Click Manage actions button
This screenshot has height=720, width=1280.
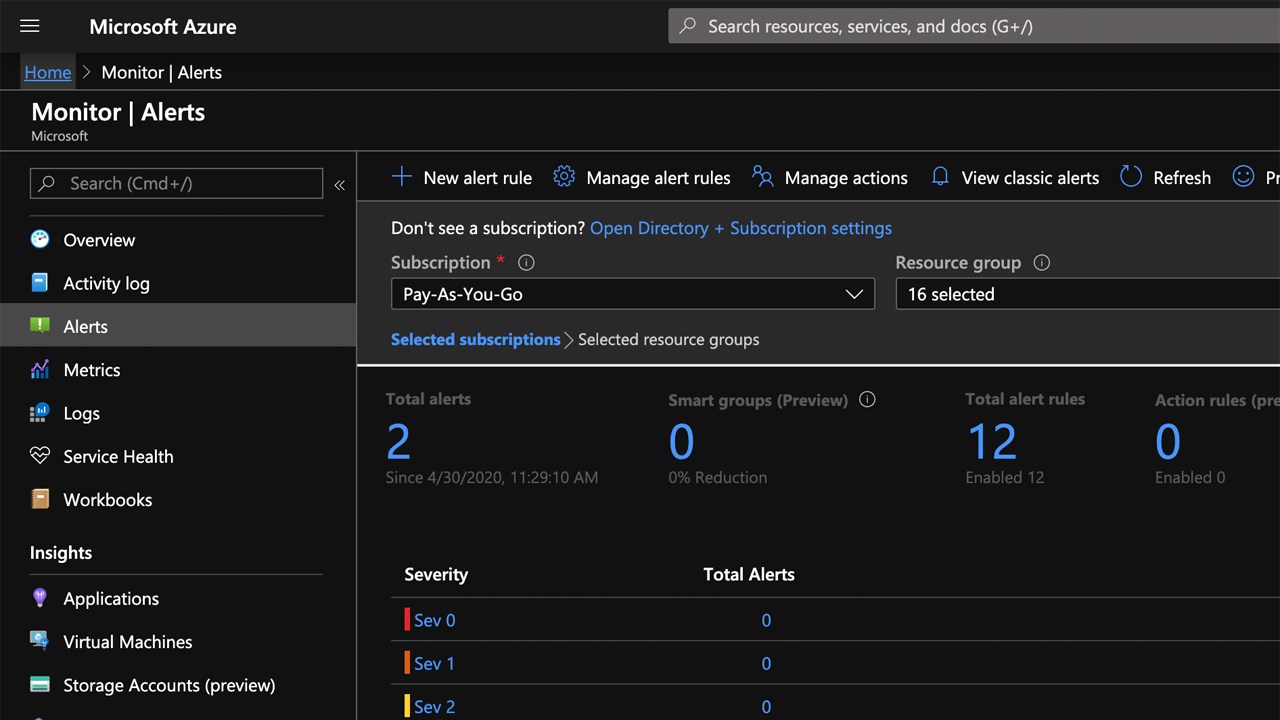click(830, 177)
